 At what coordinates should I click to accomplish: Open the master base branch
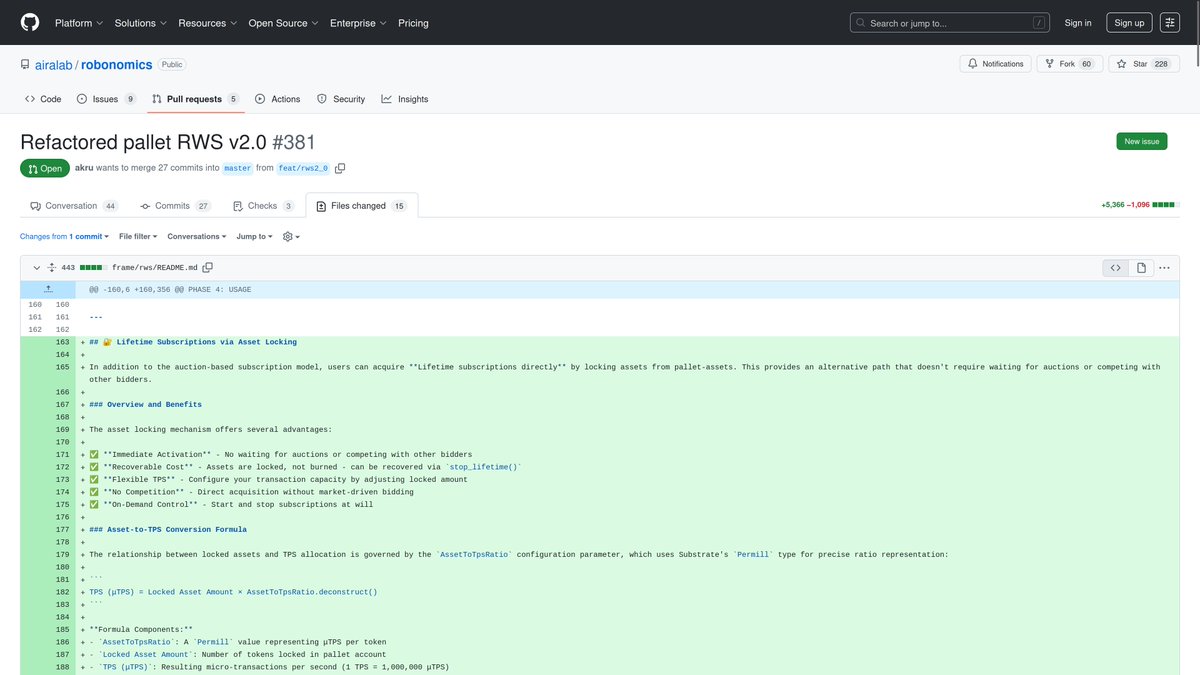click(x=237, y=168)
